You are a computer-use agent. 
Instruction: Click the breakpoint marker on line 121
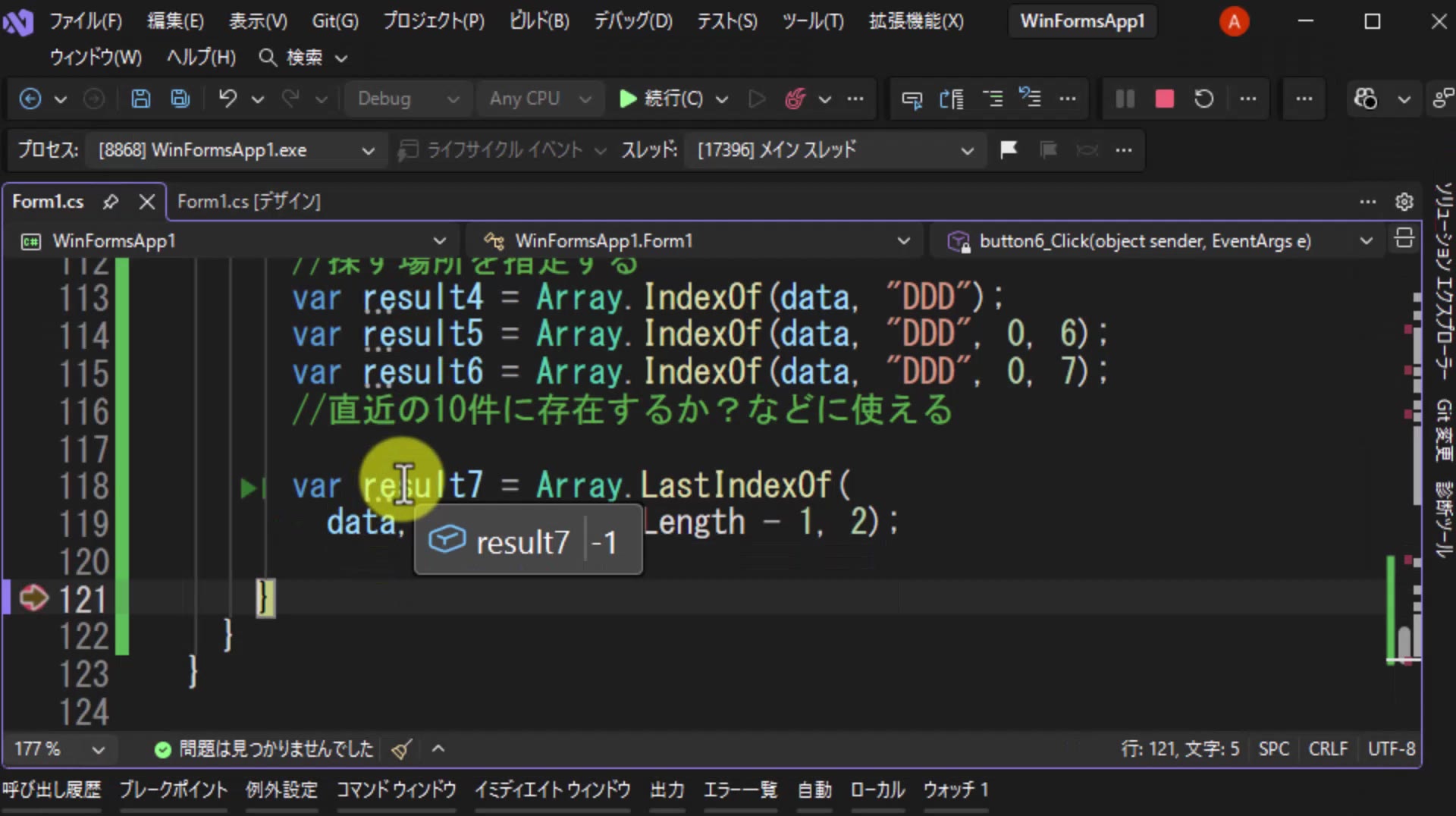click(33, 598)
